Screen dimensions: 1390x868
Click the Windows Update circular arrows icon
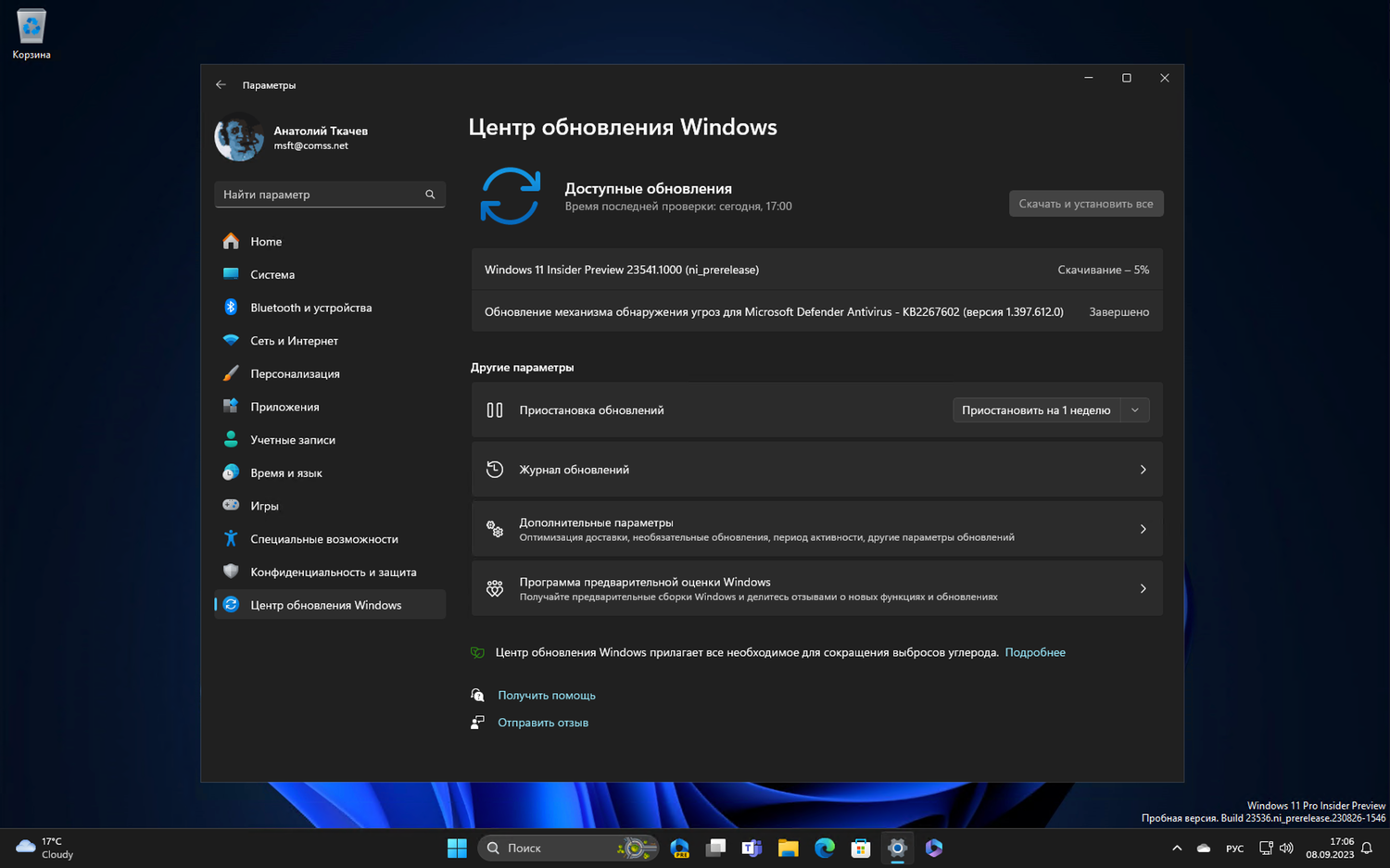pyautogui.click(x=510, y=195)
